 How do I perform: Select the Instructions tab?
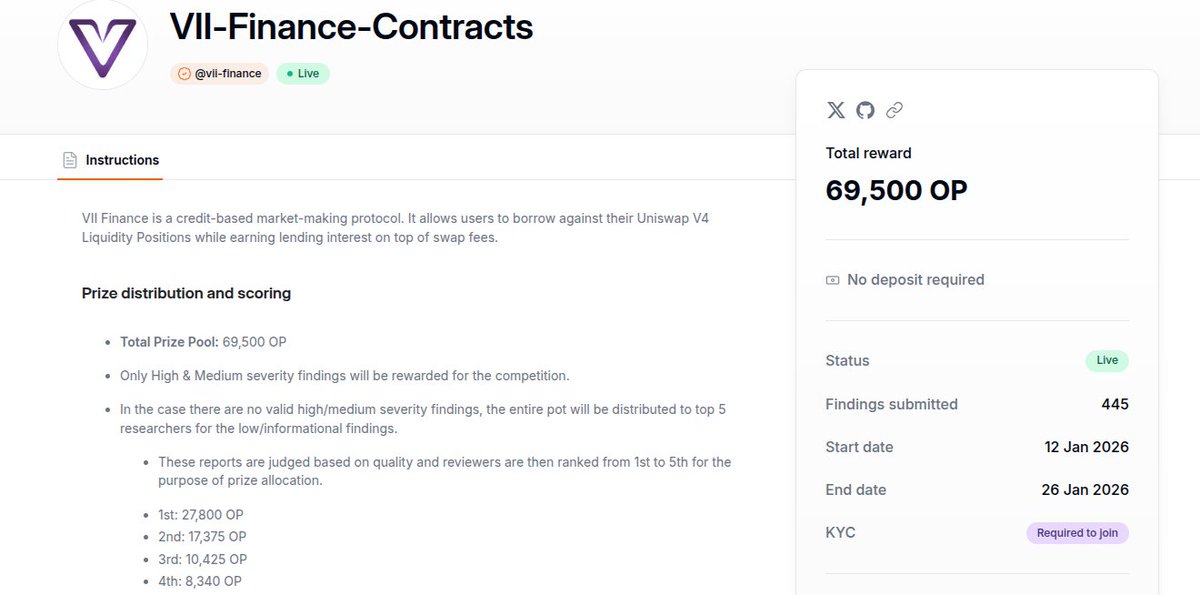point(122,160)
